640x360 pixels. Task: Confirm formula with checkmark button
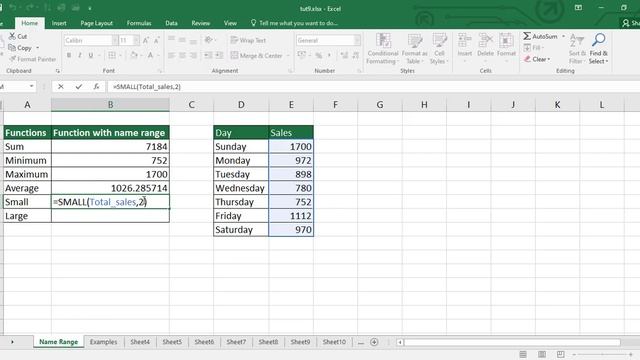[79, 87]
